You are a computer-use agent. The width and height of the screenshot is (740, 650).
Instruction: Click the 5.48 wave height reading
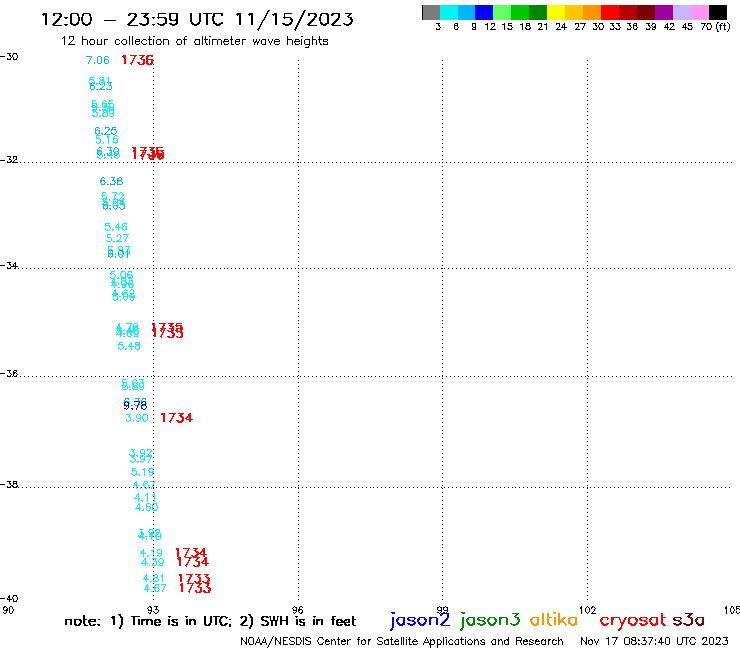point(129,346)
